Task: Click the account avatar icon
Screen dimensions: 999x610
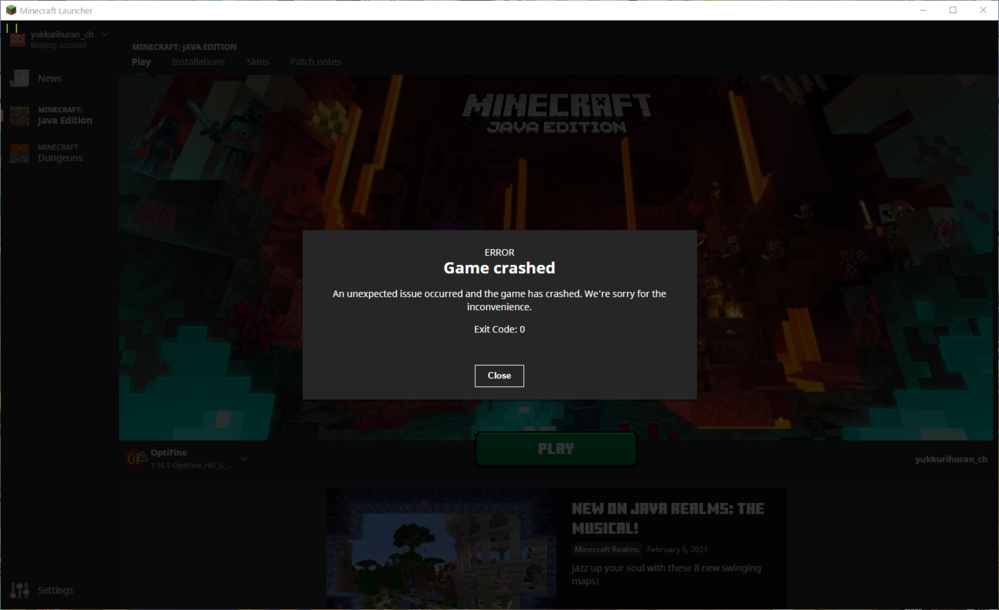Action: click(18, 40)
